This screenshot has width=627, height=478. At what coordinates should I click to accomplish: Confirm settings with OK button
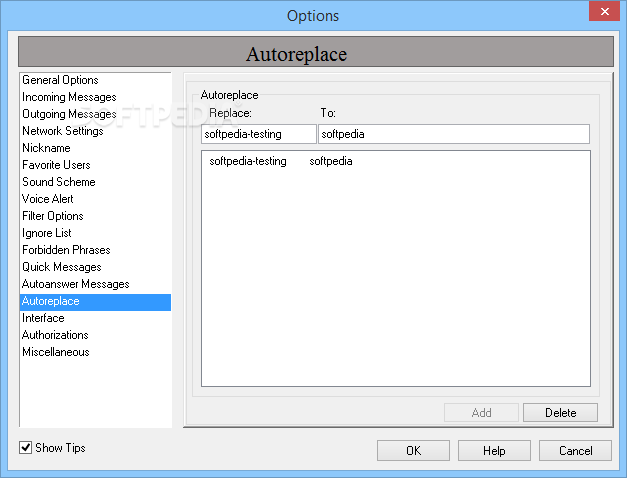tap(413, 451)
